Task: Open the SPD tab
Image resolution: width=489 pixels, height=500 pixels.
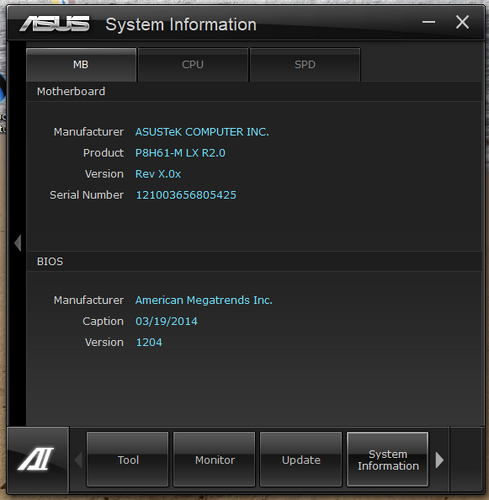Action: [x=305, y=65]
